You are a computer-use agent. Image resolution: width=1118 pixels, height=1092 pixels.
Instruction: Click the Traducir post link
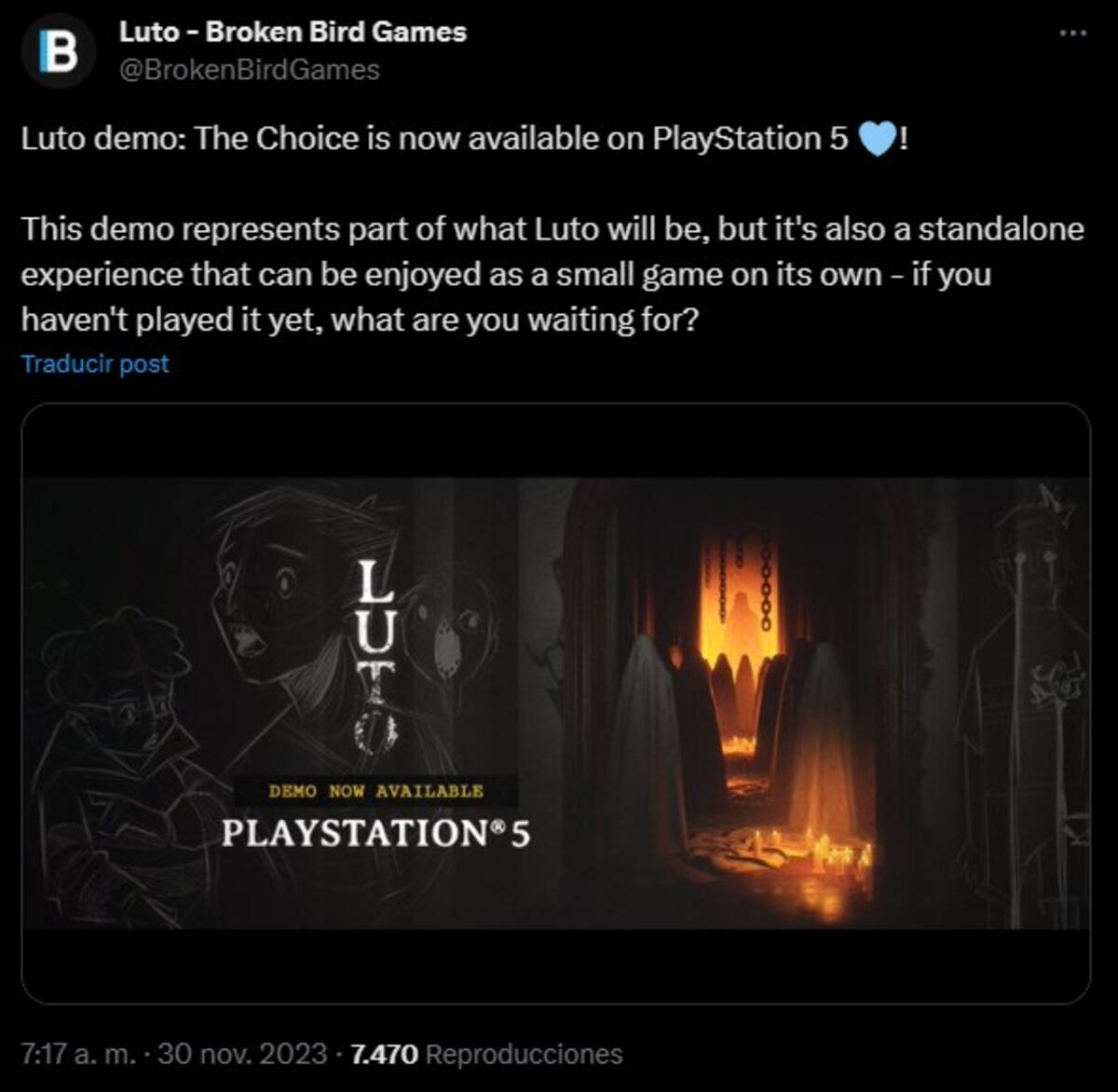coord(95,363)
